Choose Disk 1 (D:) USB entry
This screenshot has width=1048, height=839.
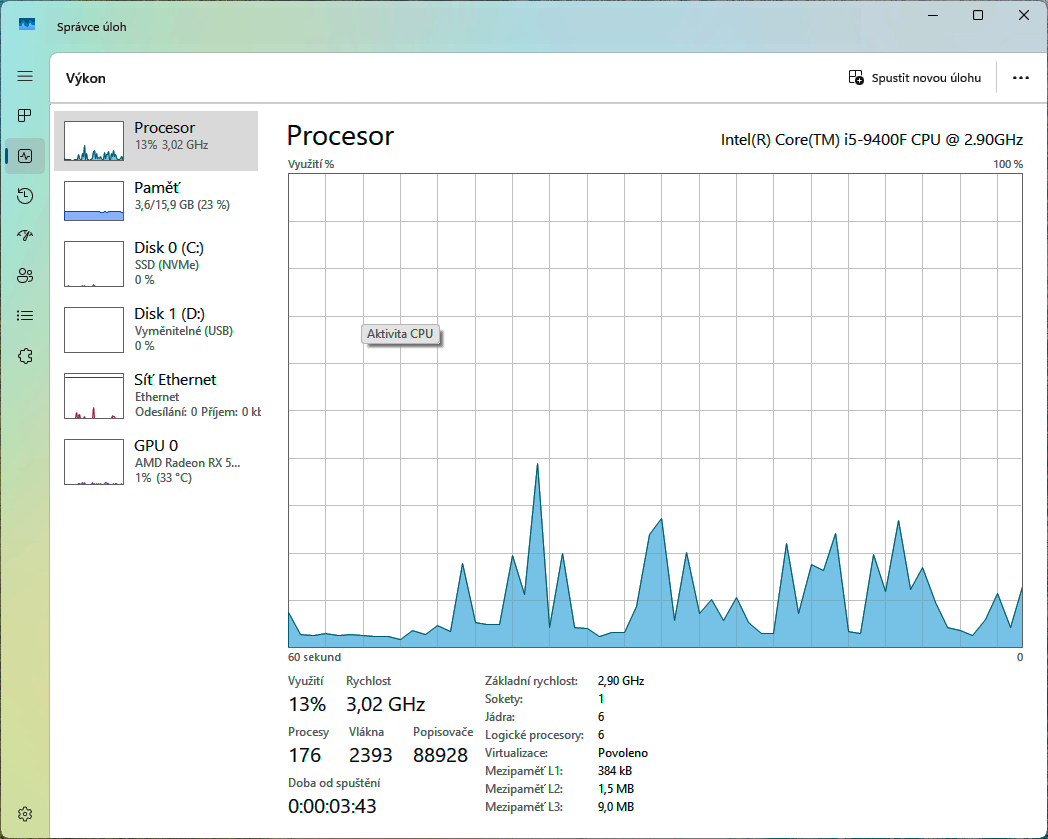point(156,329)
